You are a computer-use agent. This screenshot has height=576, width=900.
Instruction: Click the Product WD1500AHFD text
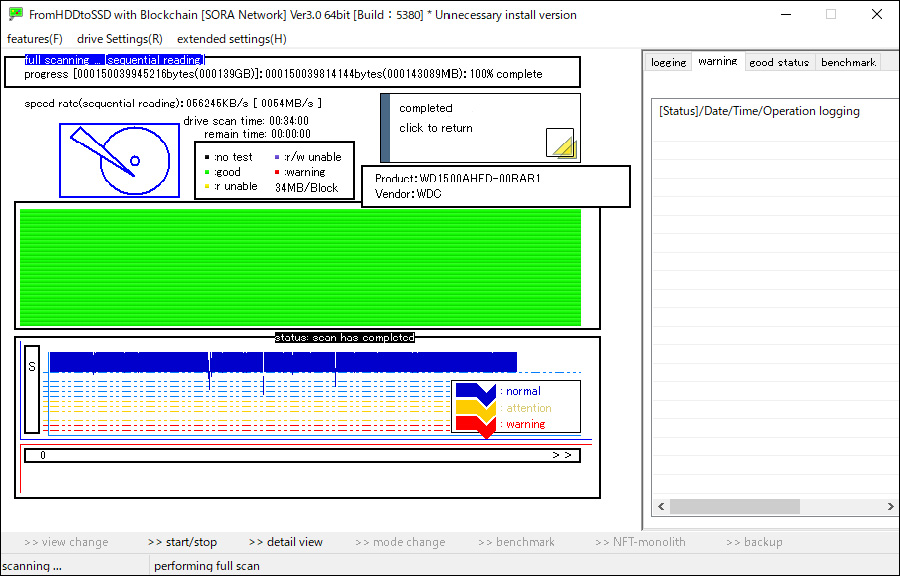click(457, 178)
